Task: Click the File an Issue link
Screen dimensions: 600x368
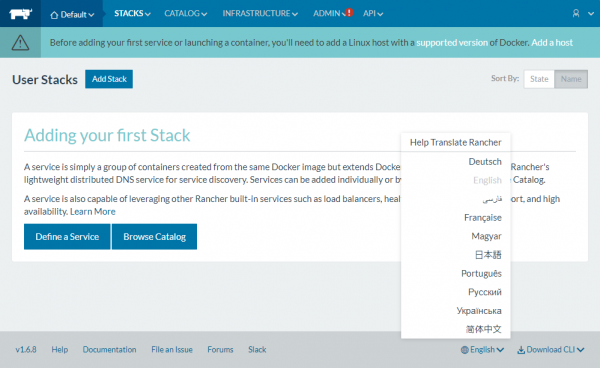Action: [172, 350]
